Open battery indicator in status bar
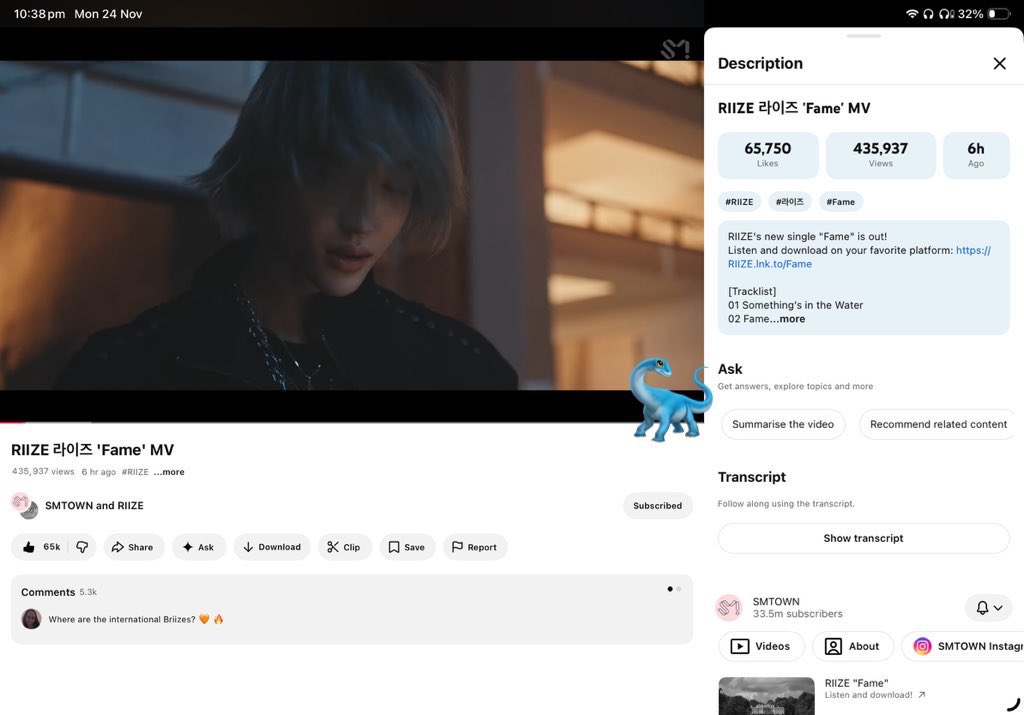1024x715 pixels. (x=999, y=14)
